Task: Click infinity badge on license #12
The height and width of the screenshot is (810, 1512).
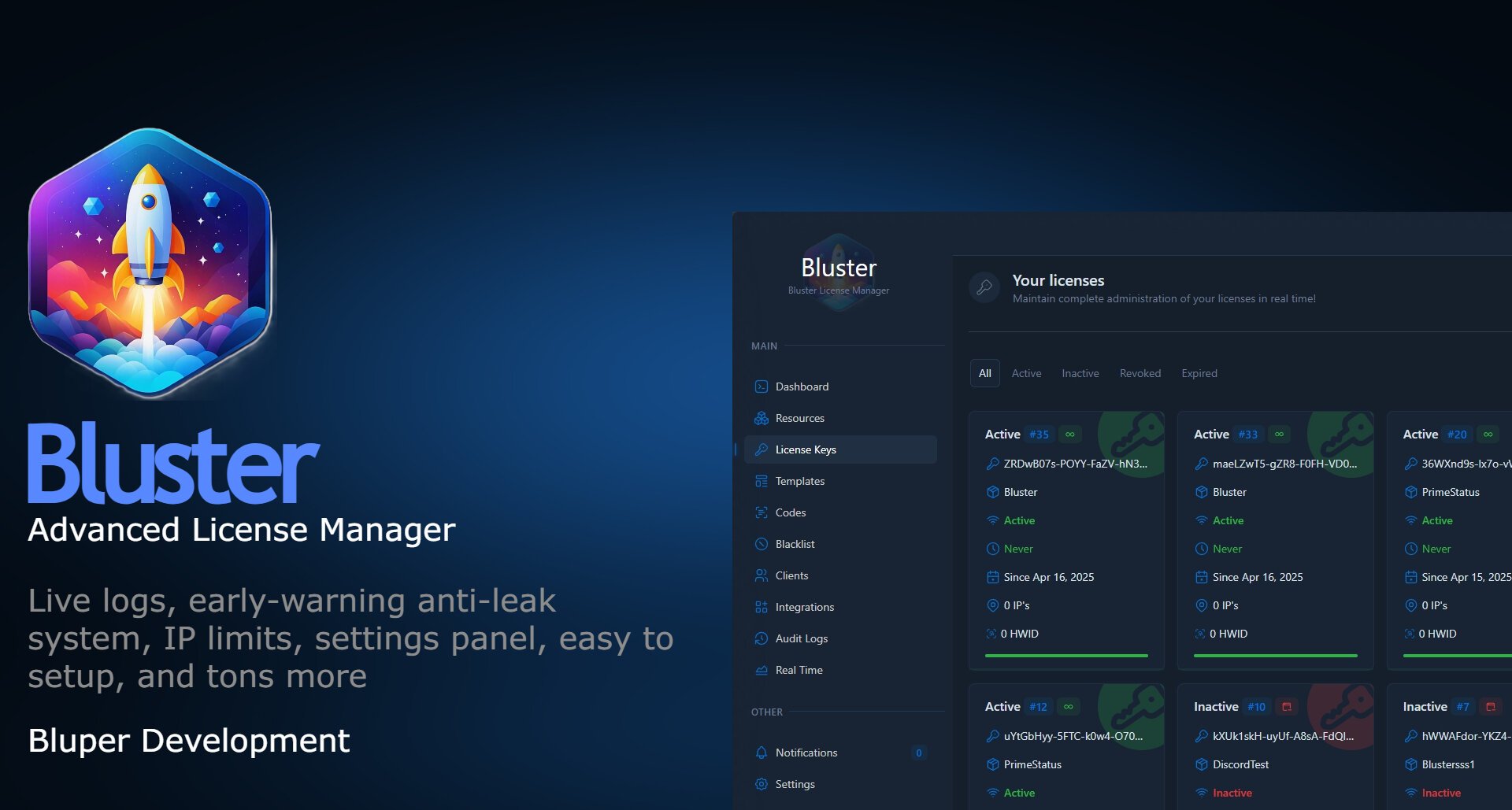Action: (x=1068, y=707)
